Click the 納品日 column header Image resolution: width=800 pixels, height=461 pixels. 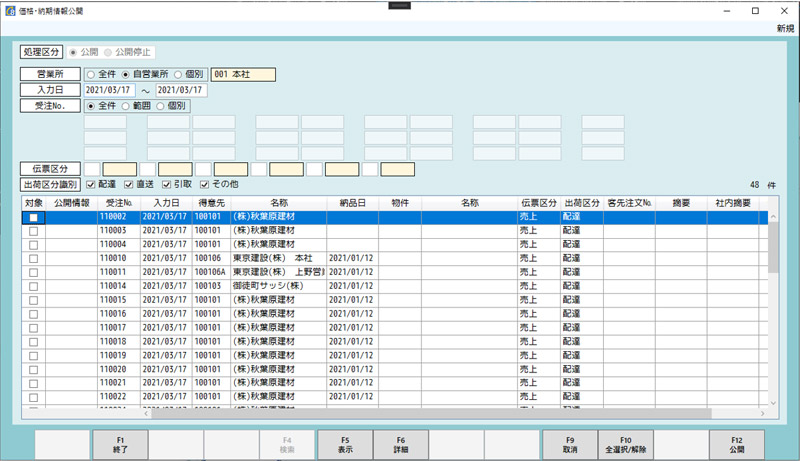353,203
